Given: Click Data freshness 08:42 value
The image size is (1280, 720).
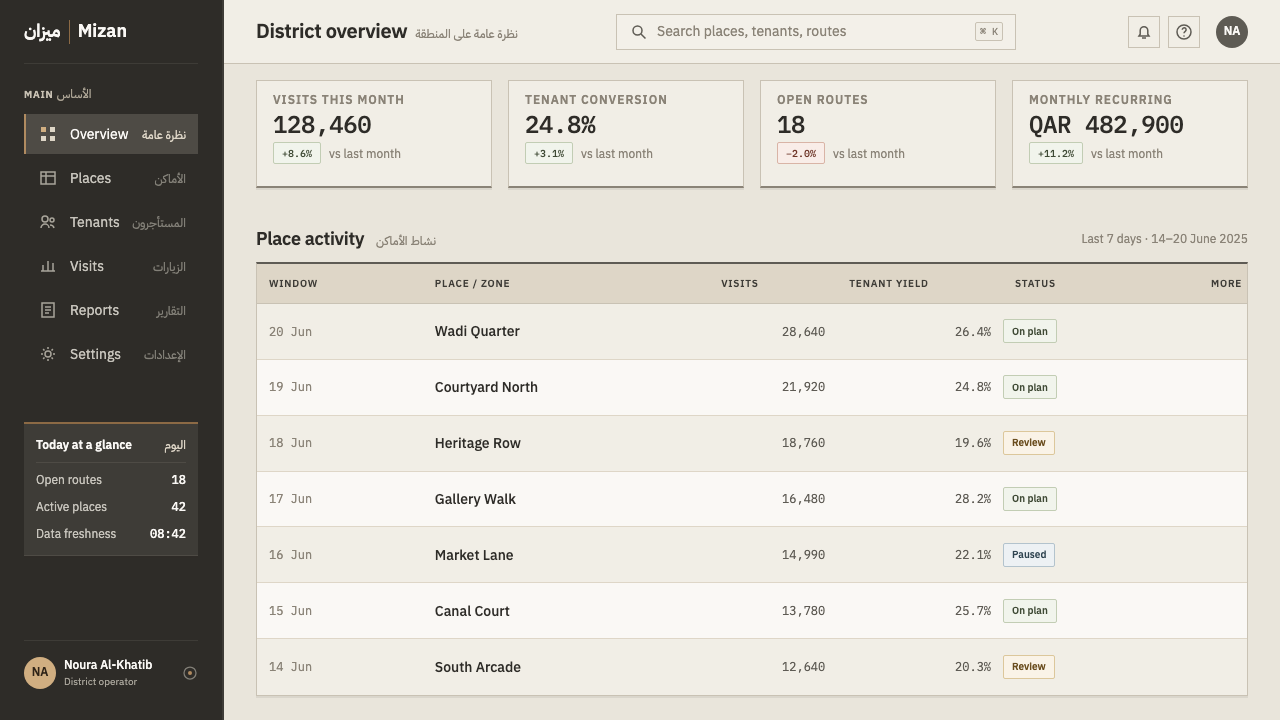Looking at the screenshot, I should point(168,534).
